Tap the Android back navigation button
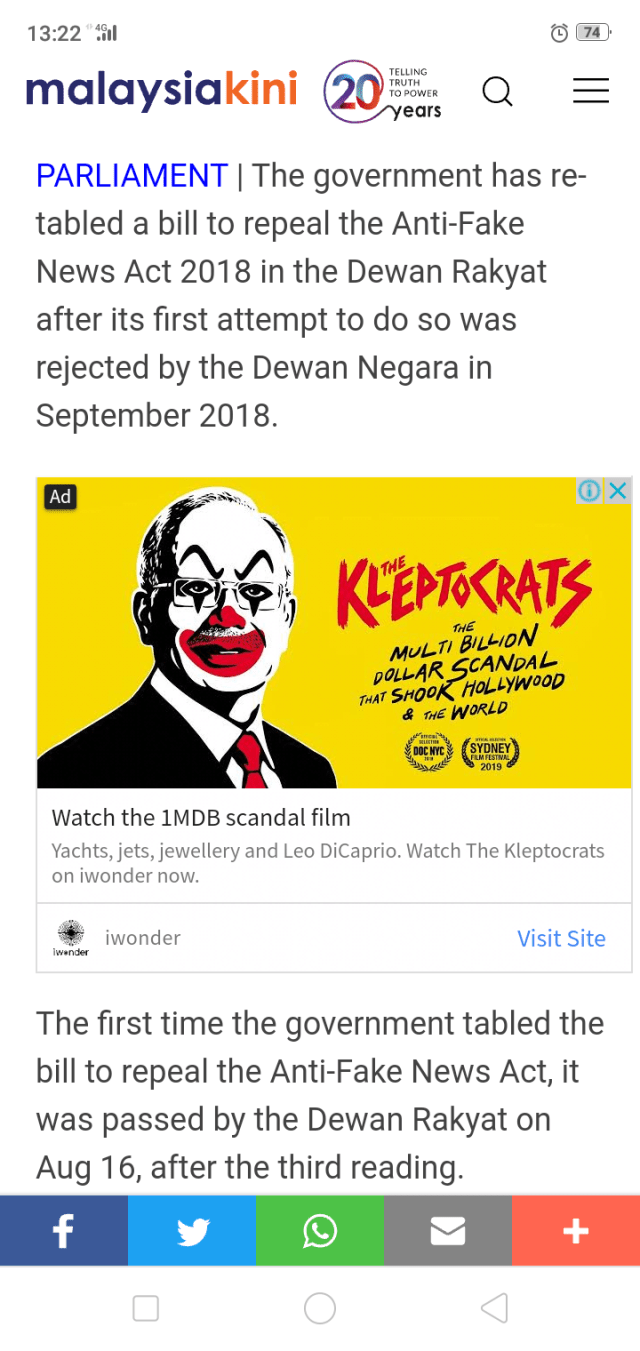The width and height of the screenshot is (640, 1351). click(x=495, y=1308)
